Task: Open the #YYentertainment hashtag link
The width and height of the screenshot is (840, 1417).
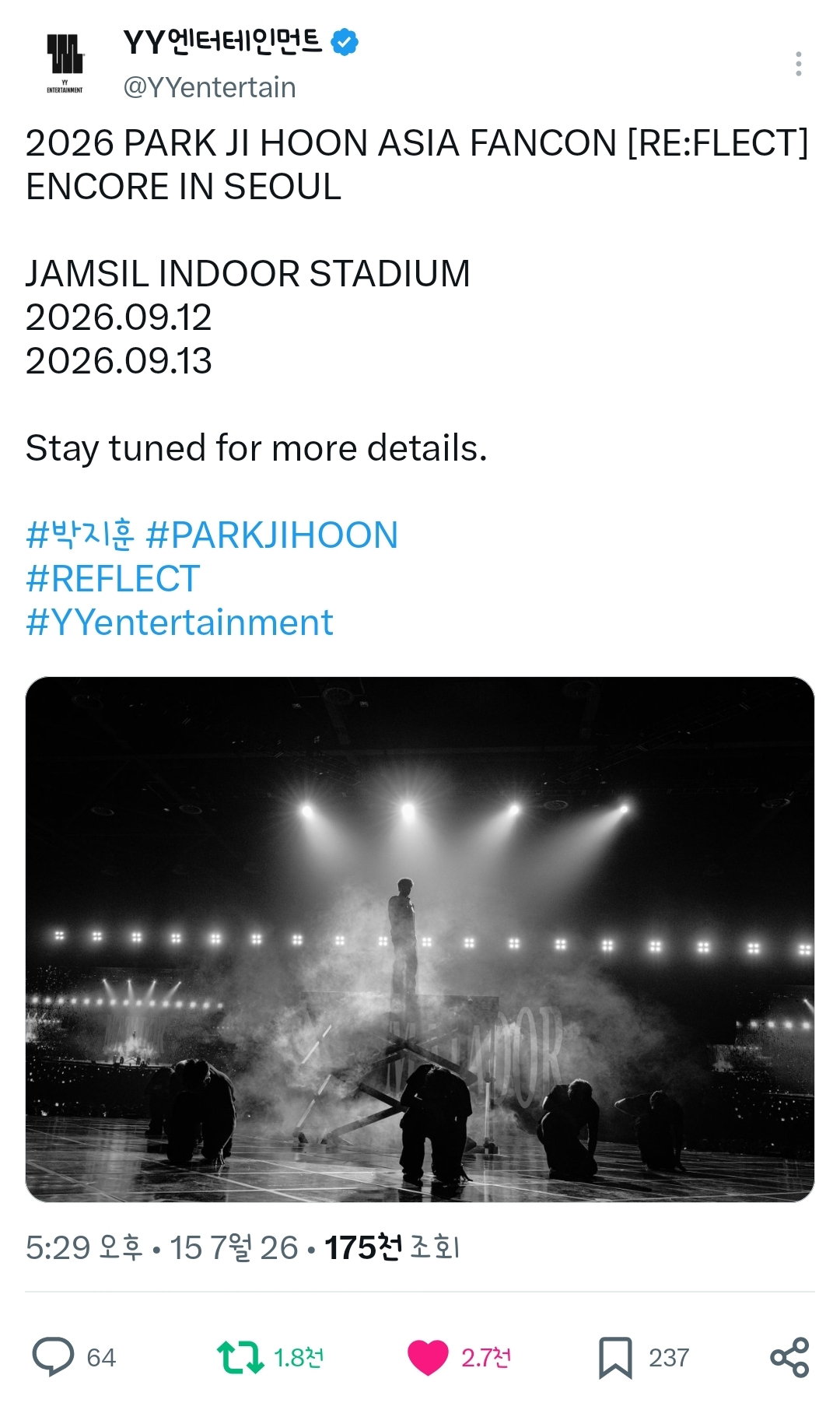Action: (x=180, y=623)
